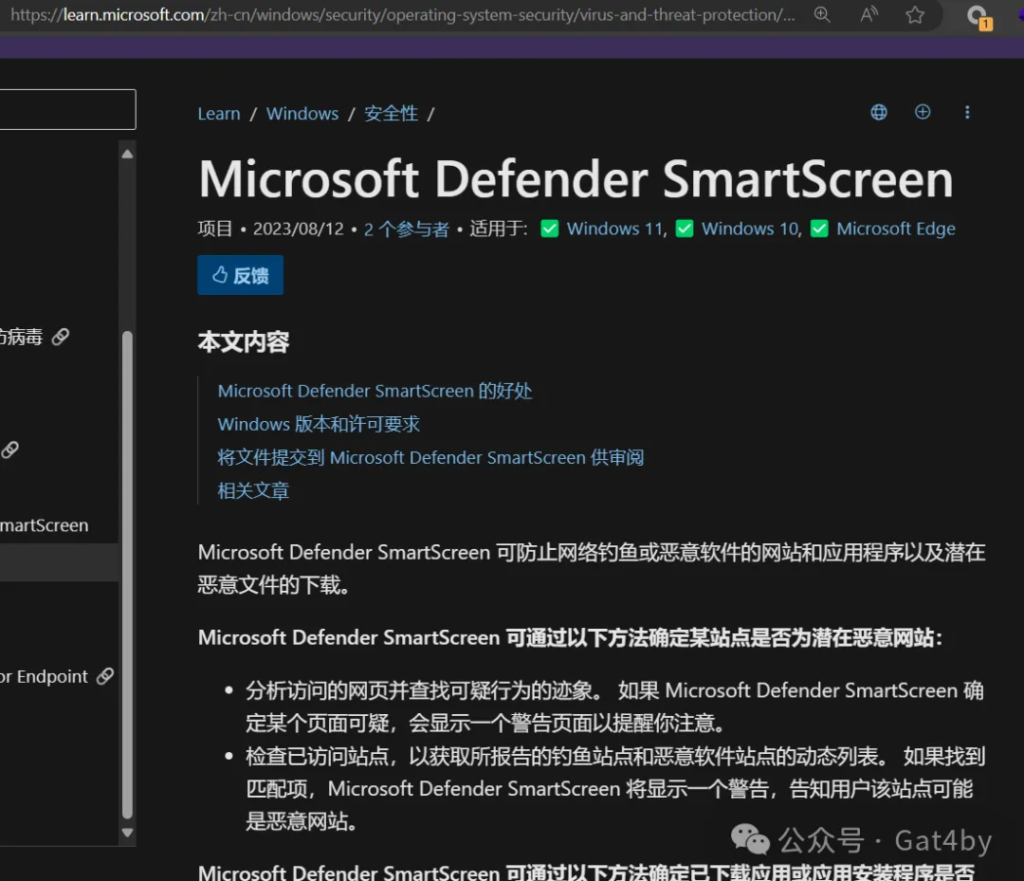1024x881 pixels.
Task: Open the Microsoft Edge applies-to link
Action: [x=896, y=229]
